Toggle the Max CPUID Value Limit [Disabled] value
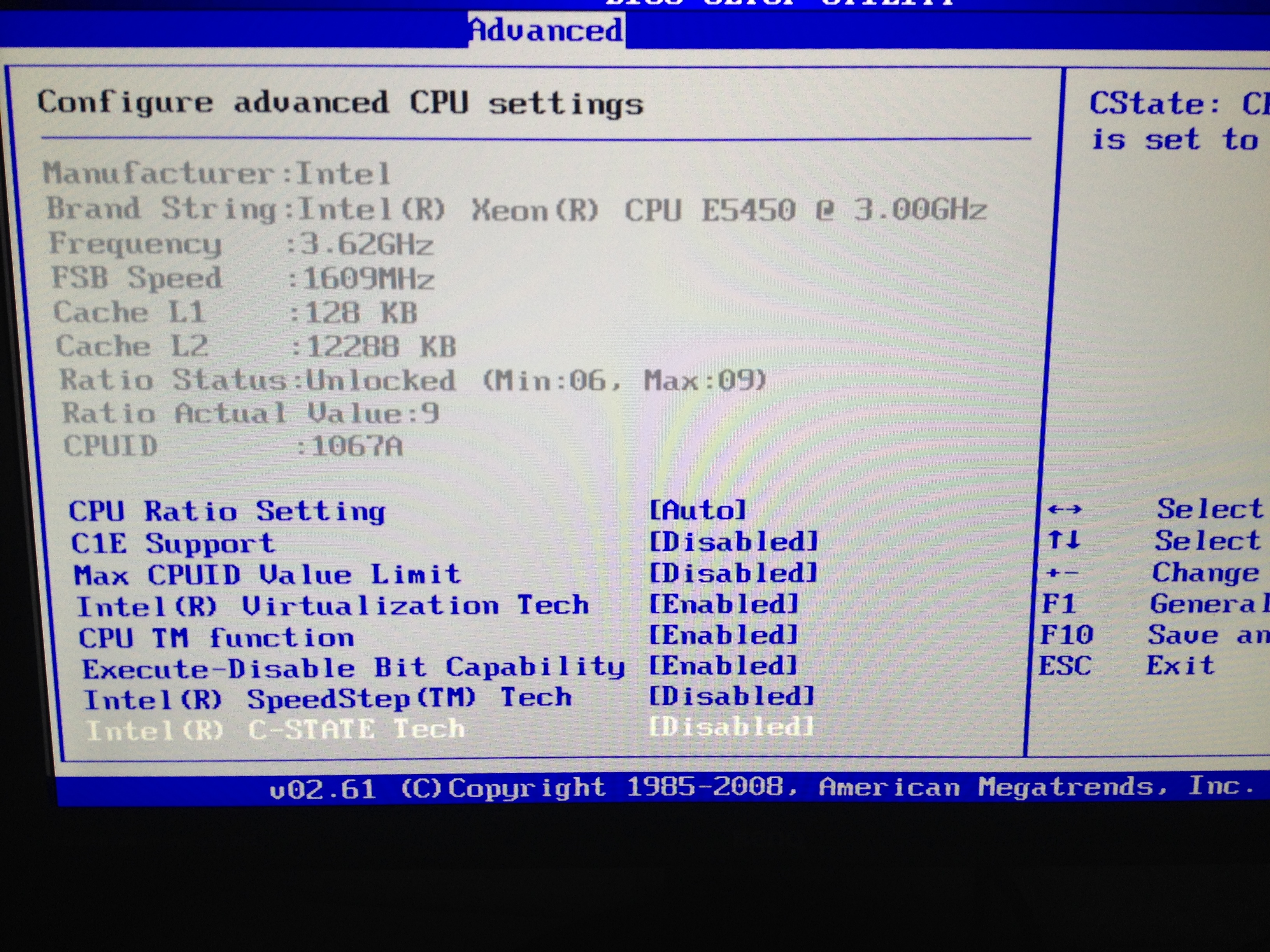1270x952 pixels. (x=733, y=573)
